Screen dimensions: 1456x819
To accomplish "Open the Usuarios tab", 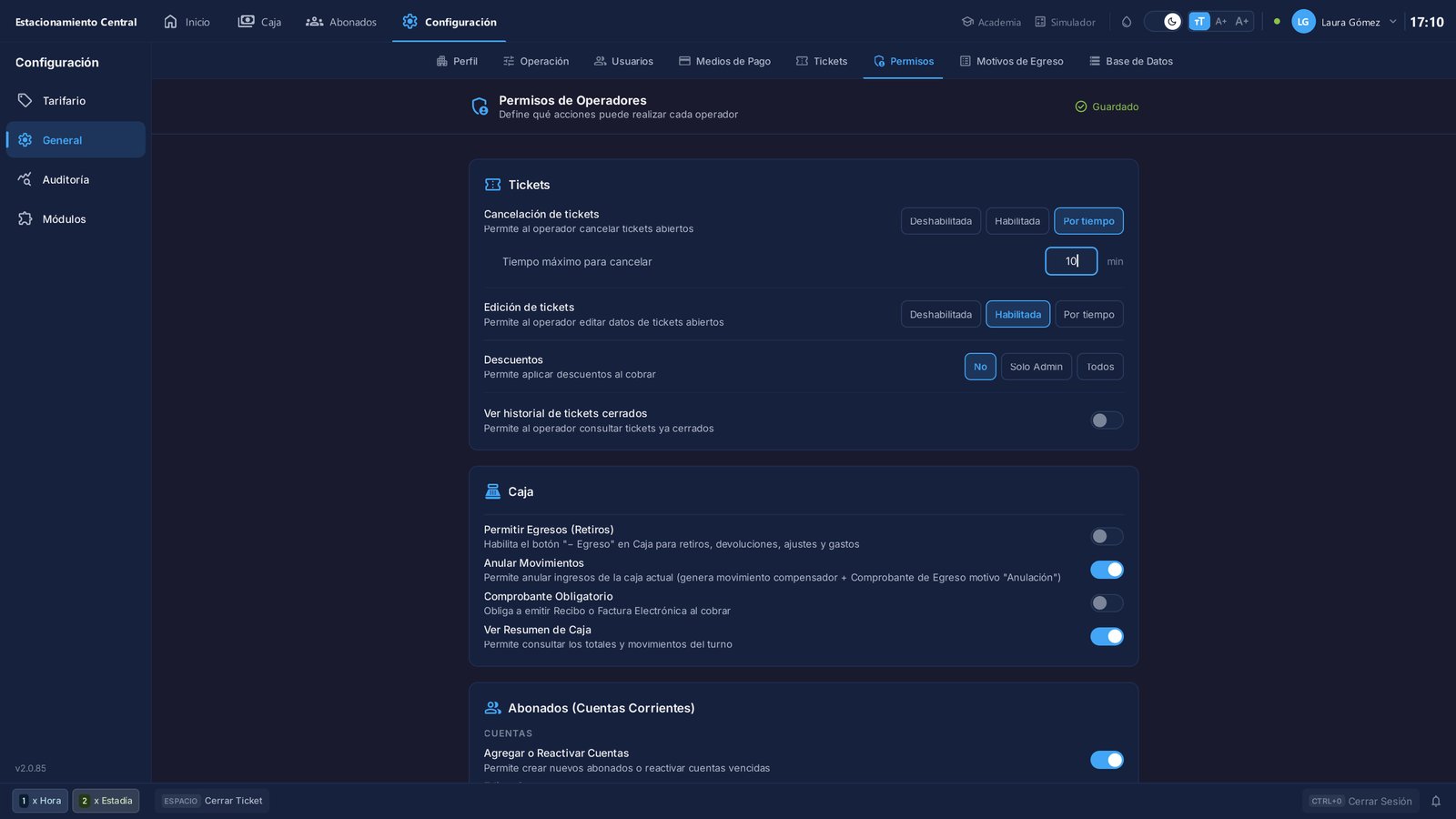I will click(623, 61).
